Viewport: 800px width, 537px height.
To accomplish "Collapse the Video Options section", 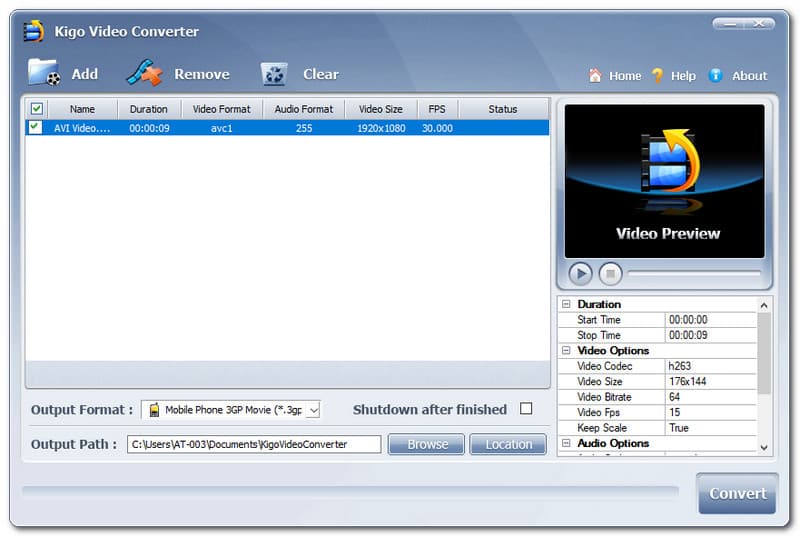I will 566,351.
